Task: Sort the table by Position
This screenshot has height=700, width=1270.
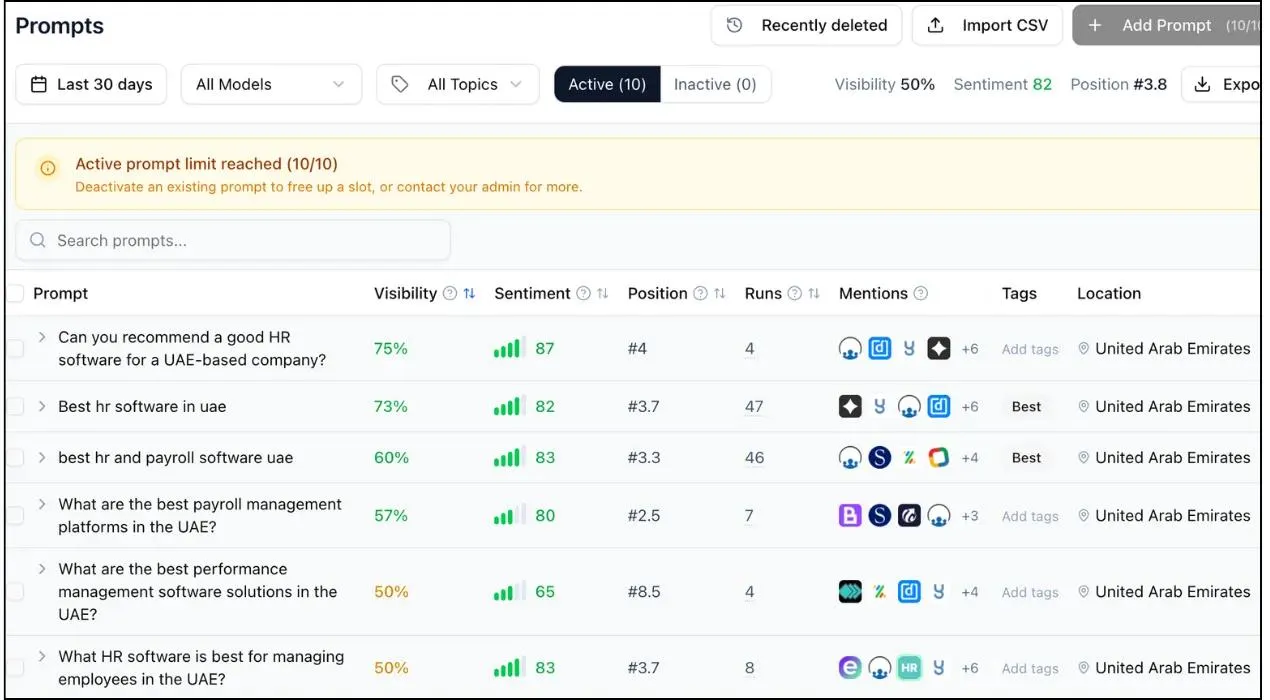Action: (720, 294)
